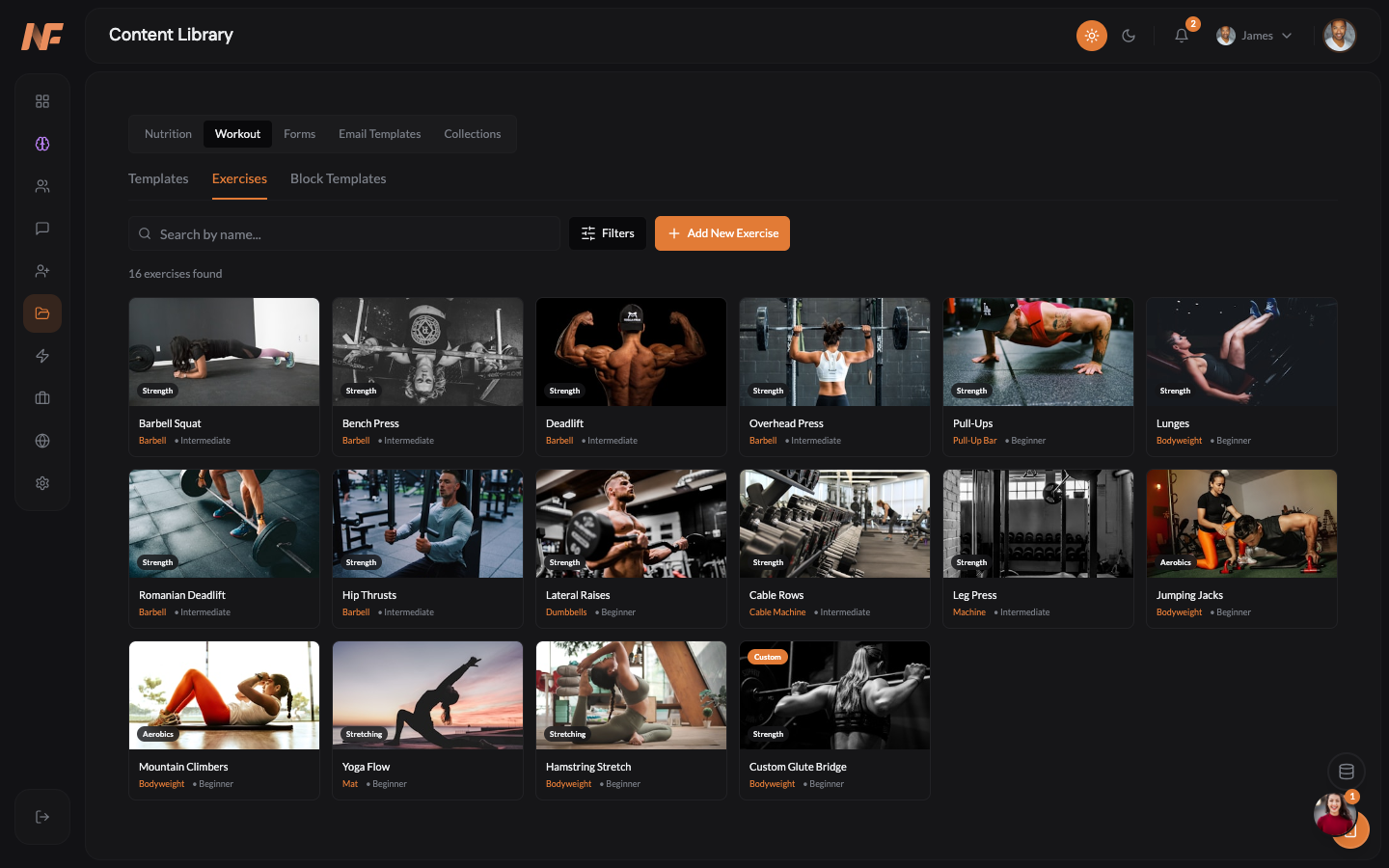Open the clients people icon in sidebar
The height and width of the screenshot is (868, 1389).
point(42,185)
